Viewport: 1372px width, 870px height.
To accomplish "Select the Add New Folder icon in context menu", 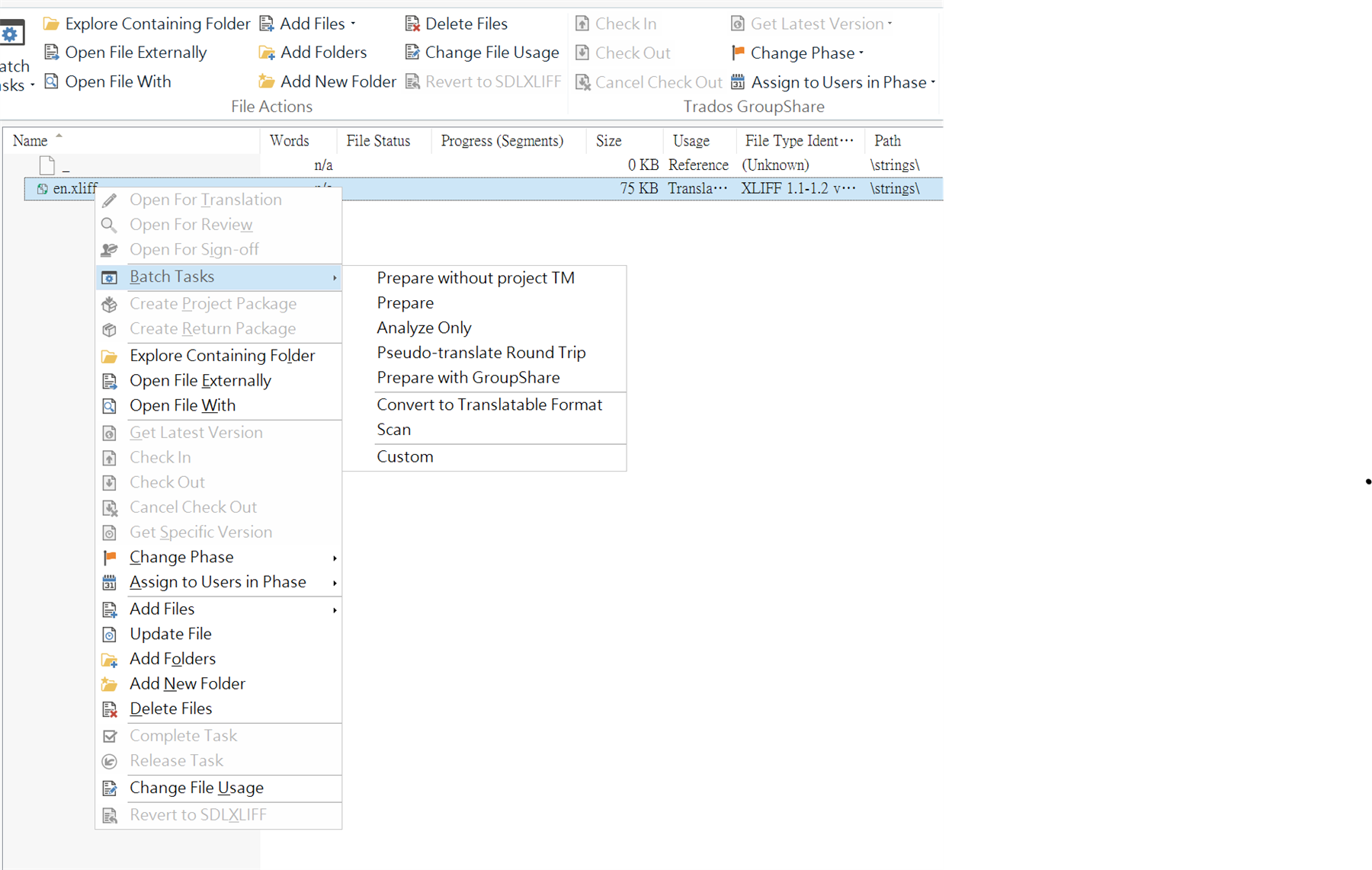I will tap(111, 683).
